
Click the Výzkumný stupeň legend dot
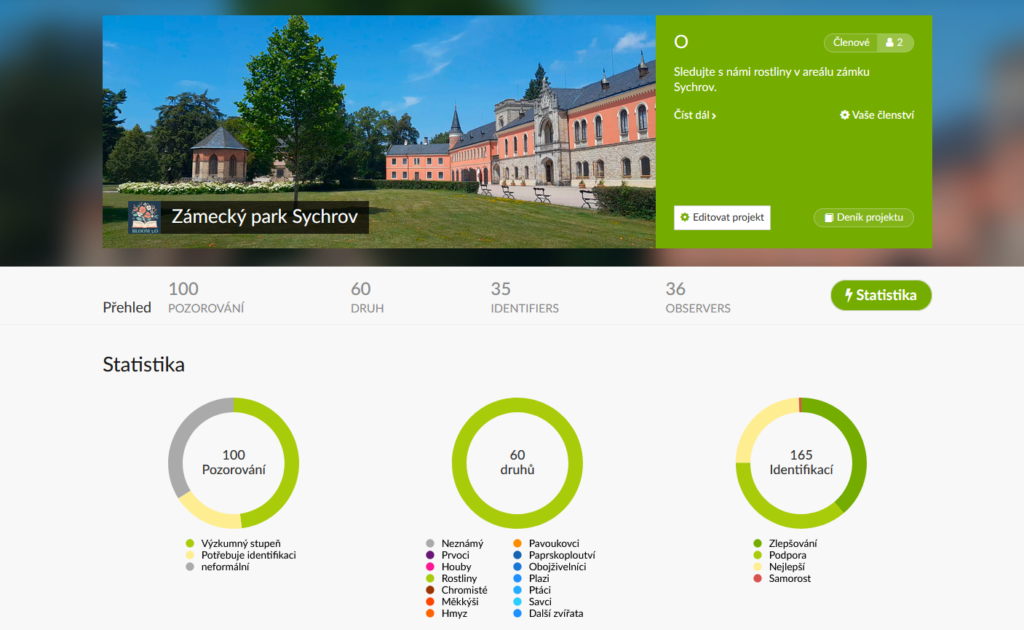(x=190, y=543)
